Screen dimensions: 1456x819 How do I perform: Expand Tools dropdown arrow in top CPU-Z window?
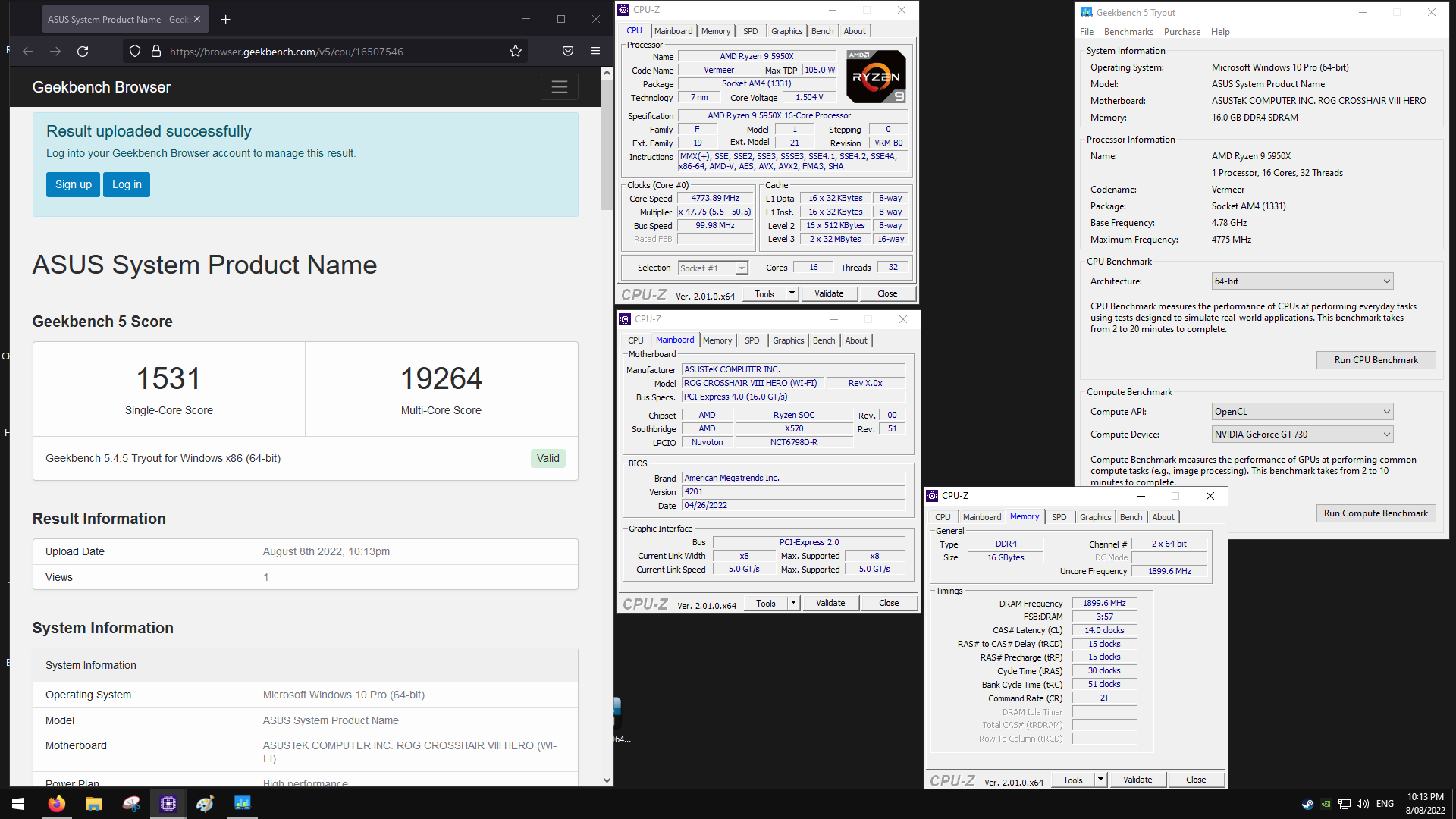tap(792, 294)
